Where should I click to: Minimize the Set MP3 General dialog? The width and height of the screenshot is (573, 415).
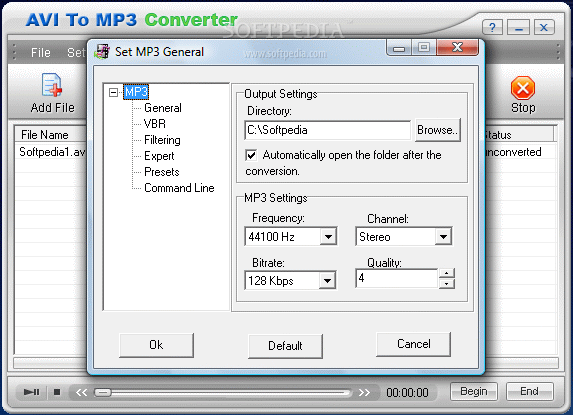pos(399,47)
